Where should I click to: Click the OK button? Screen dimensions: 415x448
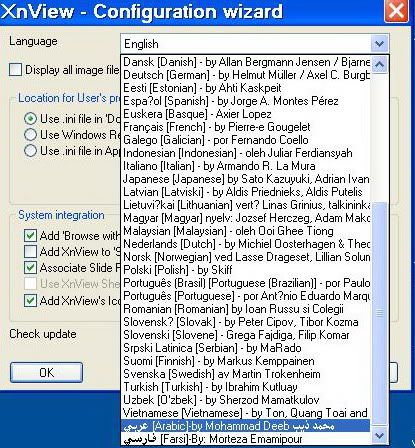46,372
